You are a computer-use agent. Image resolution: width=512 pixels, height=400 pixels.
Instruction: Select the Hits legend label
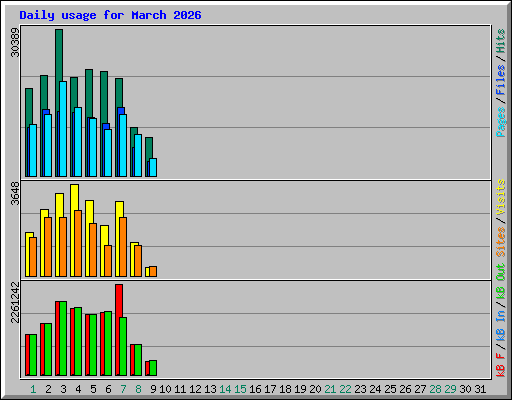500,41
